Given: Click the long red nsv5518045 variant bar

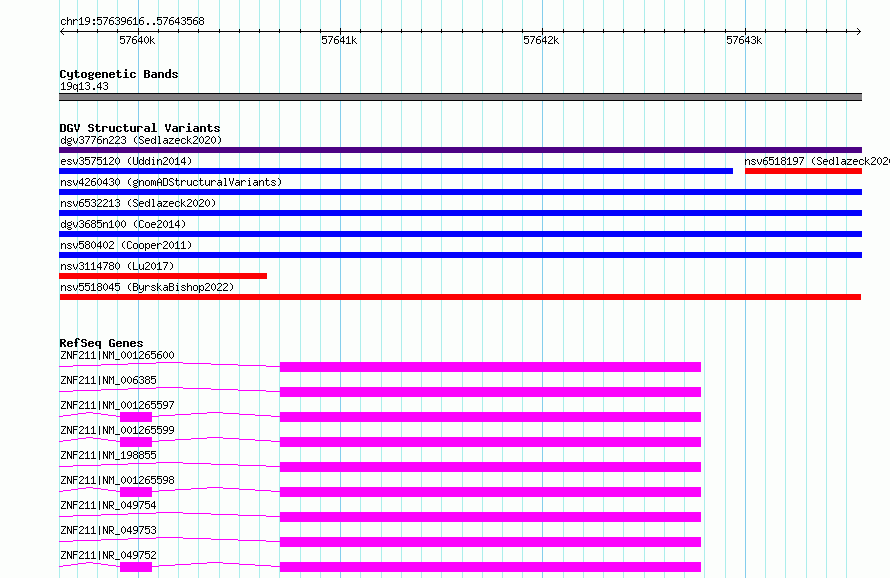Looking at the screenshot, I should pyautogui.click(x=460, y=297).
